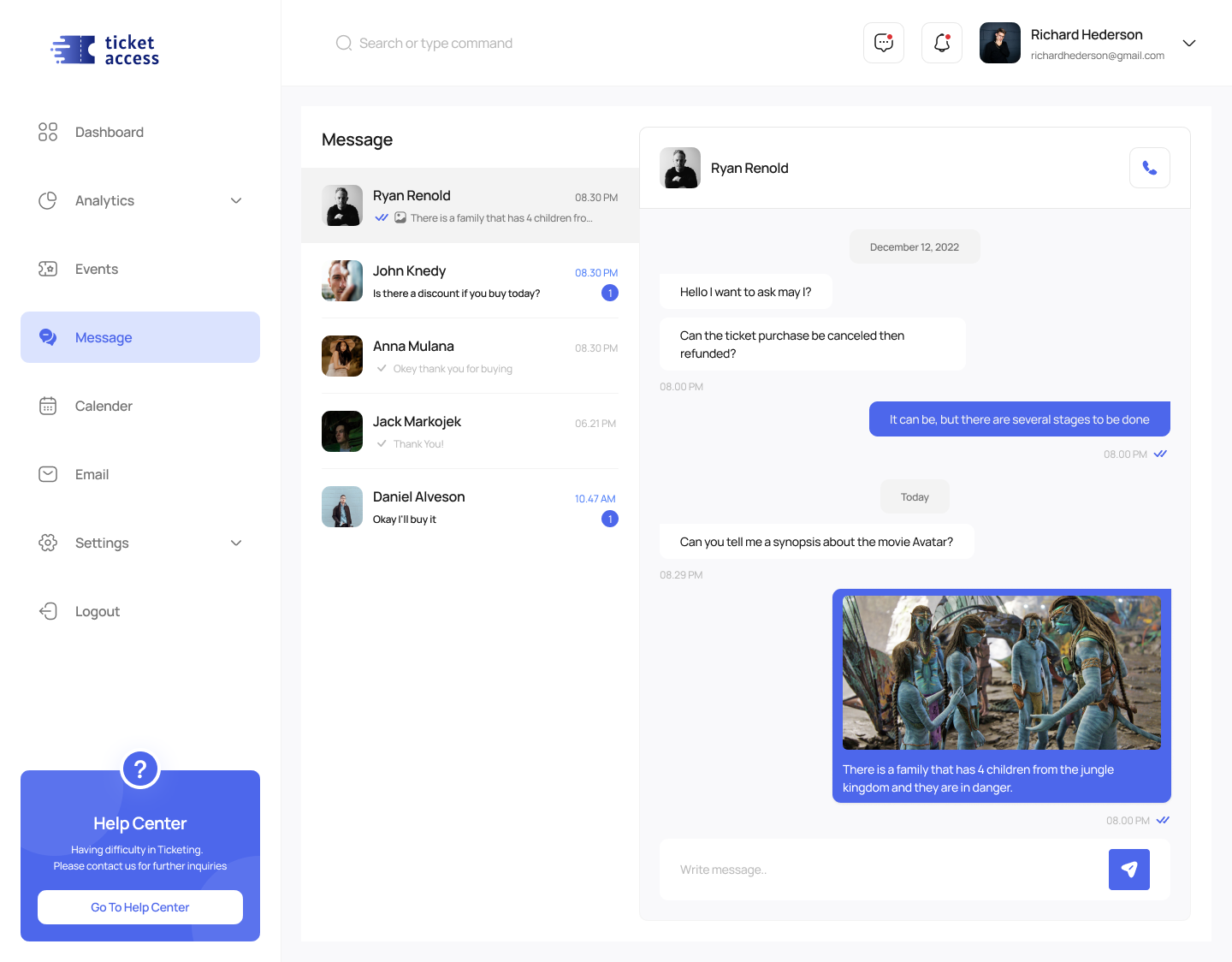Click the Message bubble icon in sidebar

pos(48,337)
